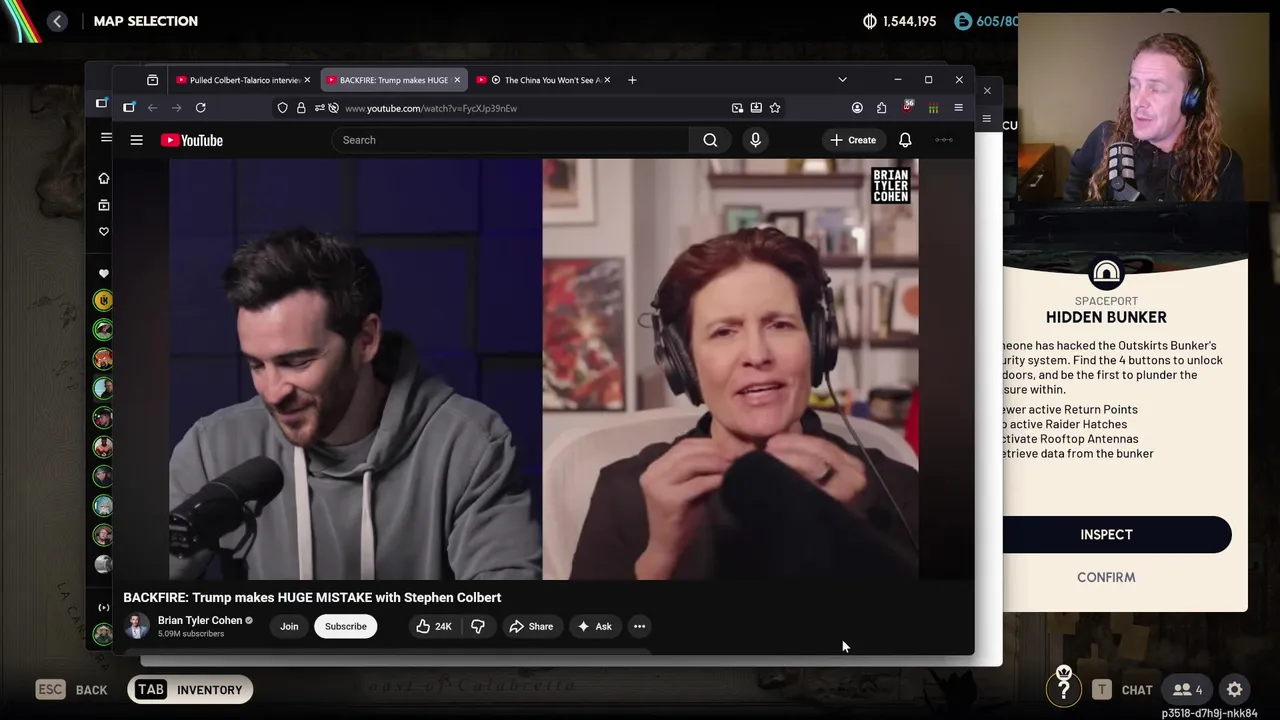This screenshot has width=1280, height=720.
Task: Open the TAB INVENTORY button
Action: 190,689
